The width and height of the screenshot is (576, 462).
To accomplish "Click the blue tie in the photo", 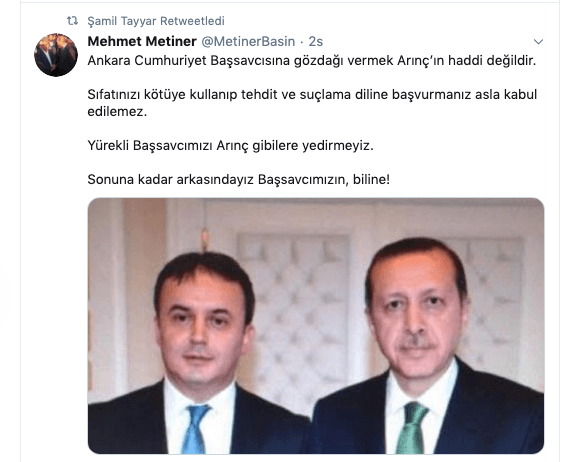I will pos(195,429).
